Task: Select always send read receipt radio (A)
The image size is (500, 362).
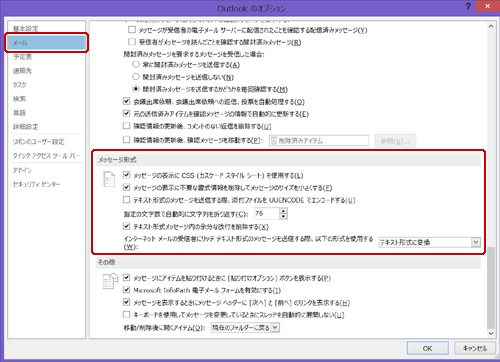Action: pos(136,64)
